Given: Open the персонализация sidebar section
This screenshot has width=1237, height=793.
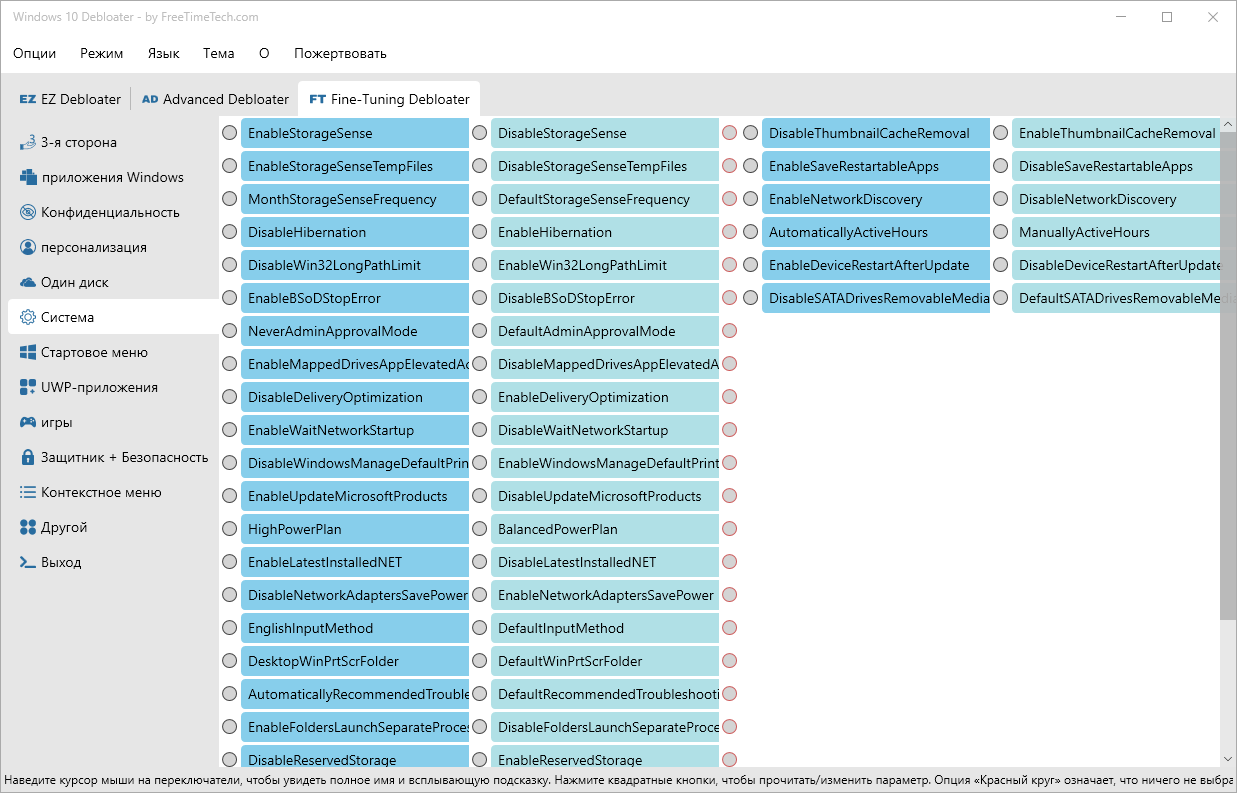Looking at the screenshot, I should pyautogui.click(x=112, y=247).
